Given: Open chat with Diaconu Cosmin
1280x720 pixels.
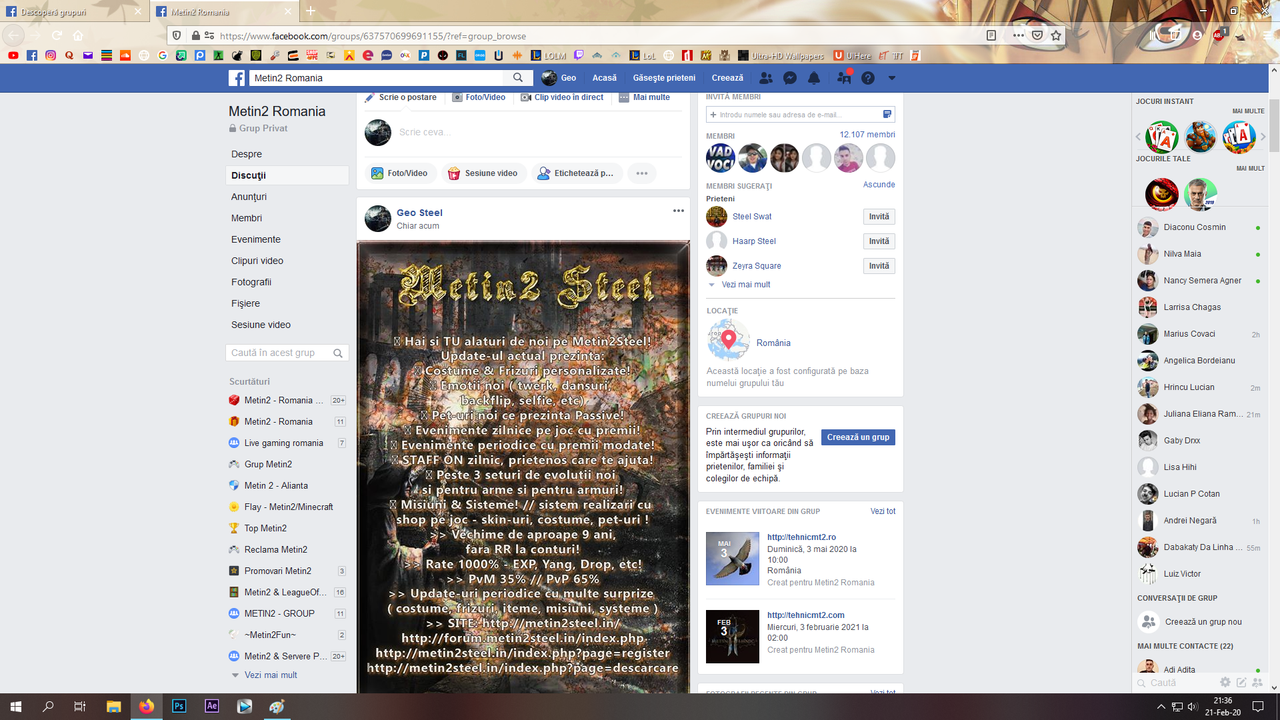Looking at the screenshot, I should (x=1198, y=227).
